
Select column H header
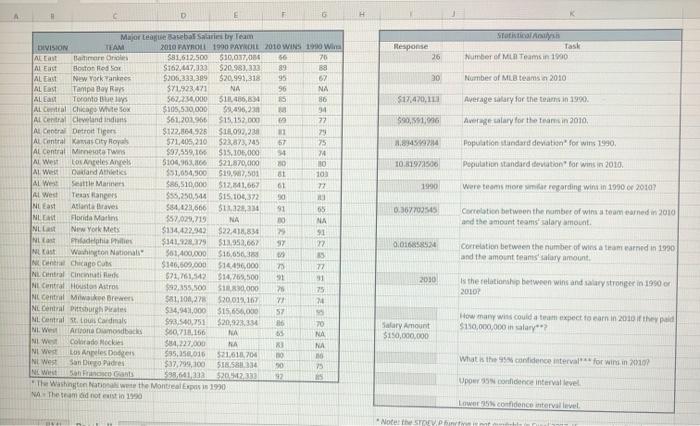click(362, 14)
